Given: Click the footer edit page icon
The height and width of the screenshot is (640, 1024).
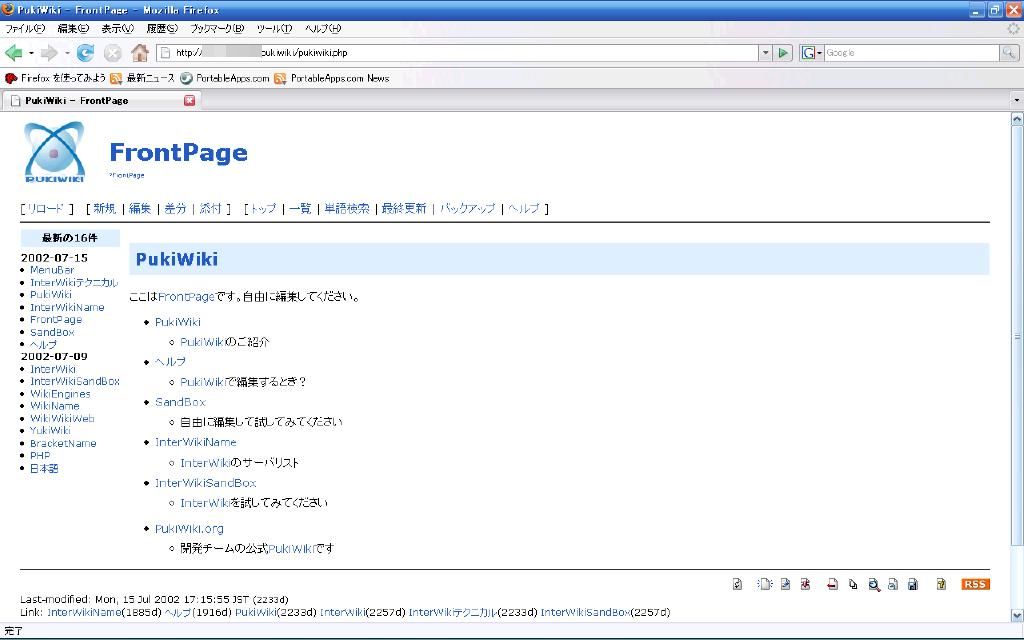Looking at the screenshot, I should point(786,584).
